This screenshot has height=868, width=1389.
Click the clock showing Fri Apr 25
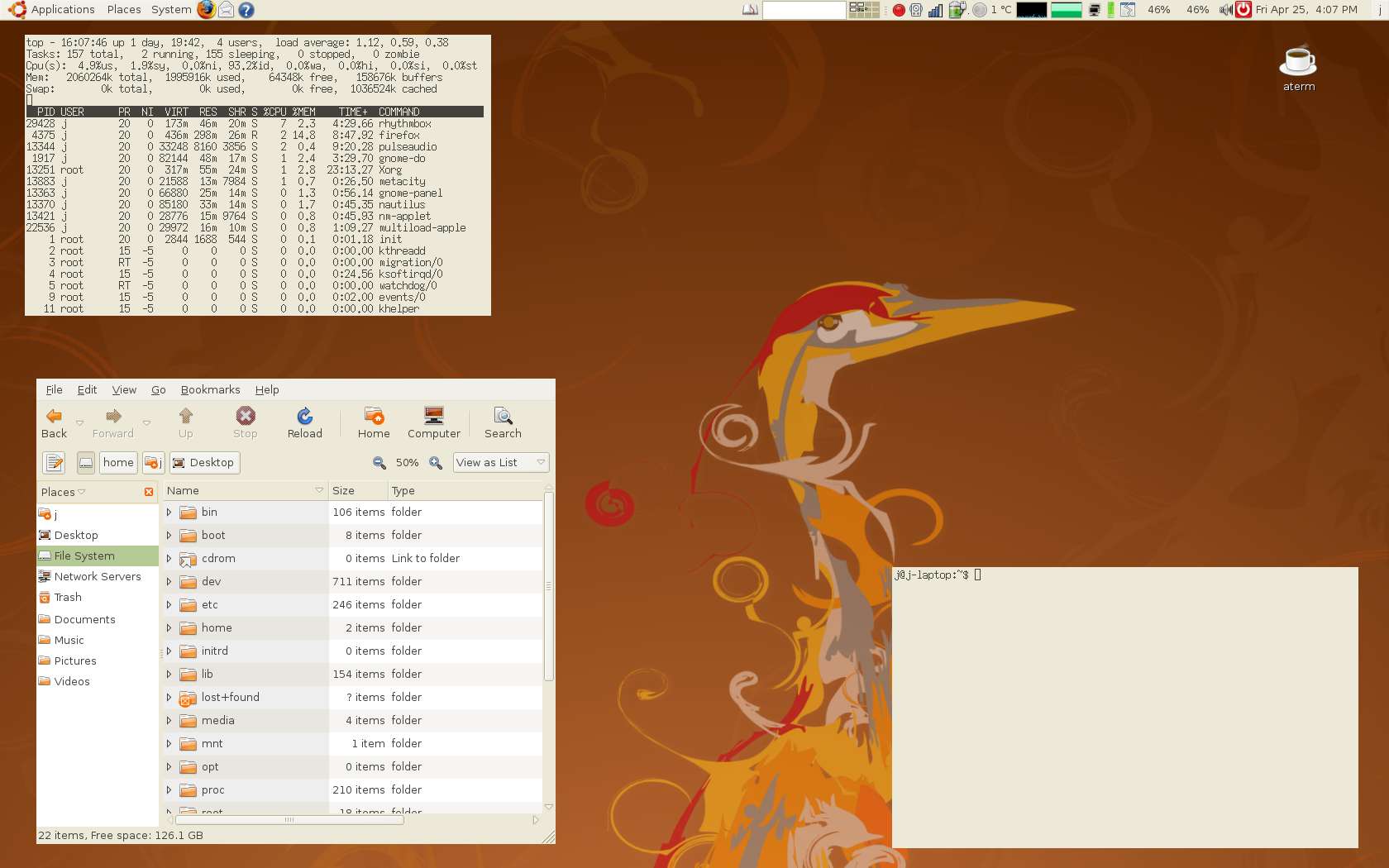tap(1306, 10)
